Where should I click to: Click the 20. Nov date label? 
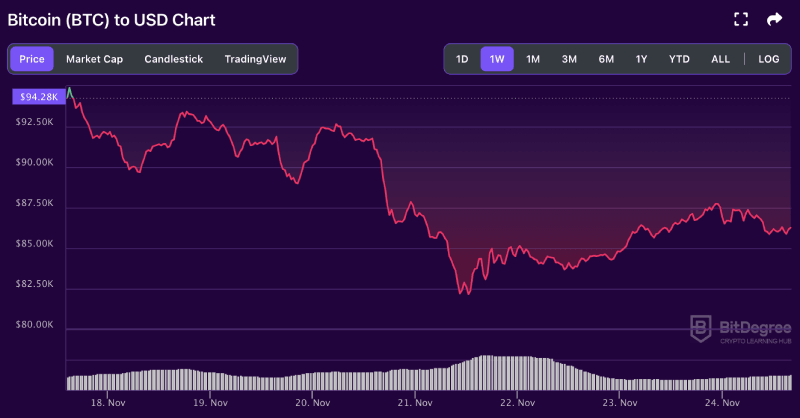point(312,403)
